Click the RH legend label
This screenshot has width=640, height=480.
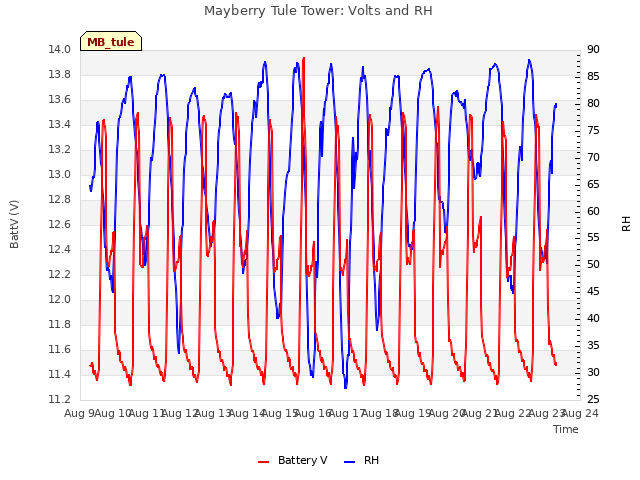click(371, 460)
